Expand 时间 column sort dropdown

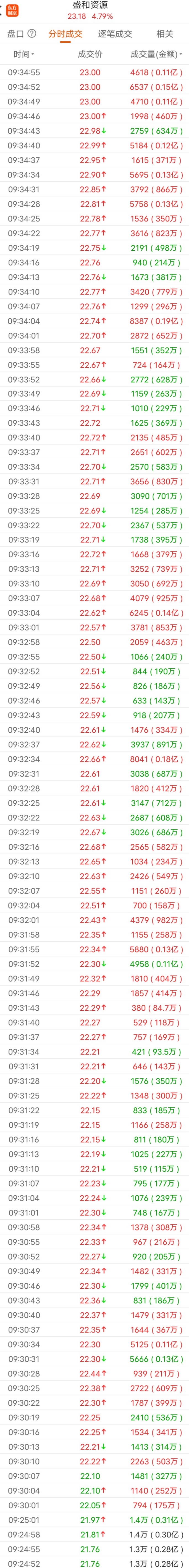(32, 54)
